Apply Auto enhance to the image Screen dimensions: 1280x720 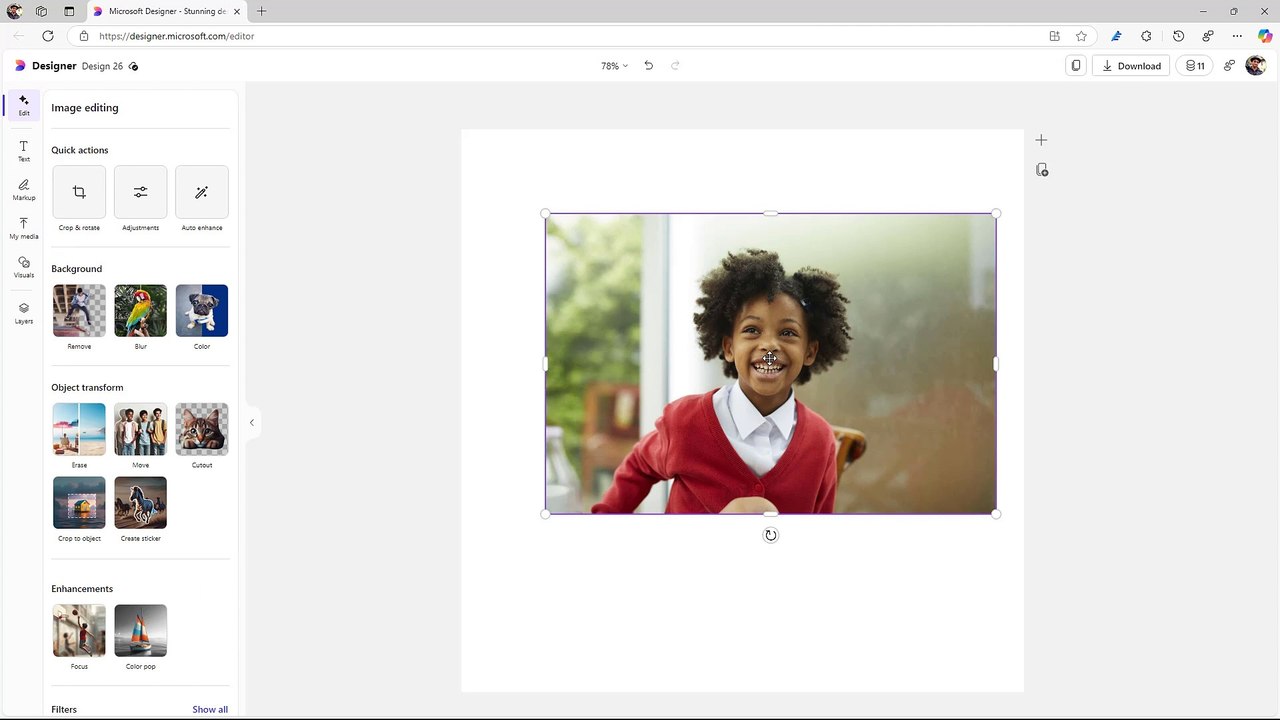(201, 192)
